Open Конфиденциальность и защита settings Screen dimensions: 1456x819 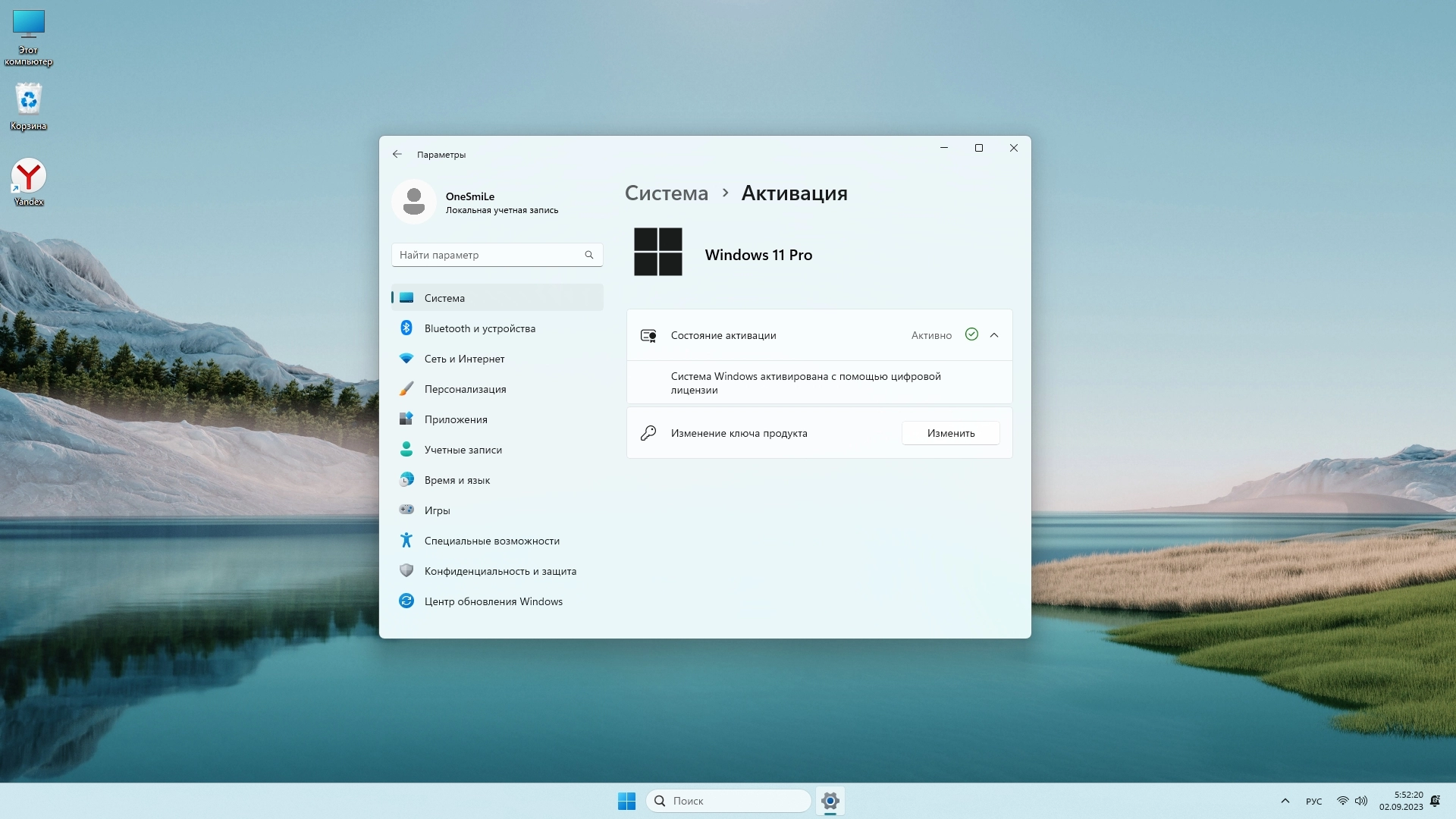(x=500, y=571)
